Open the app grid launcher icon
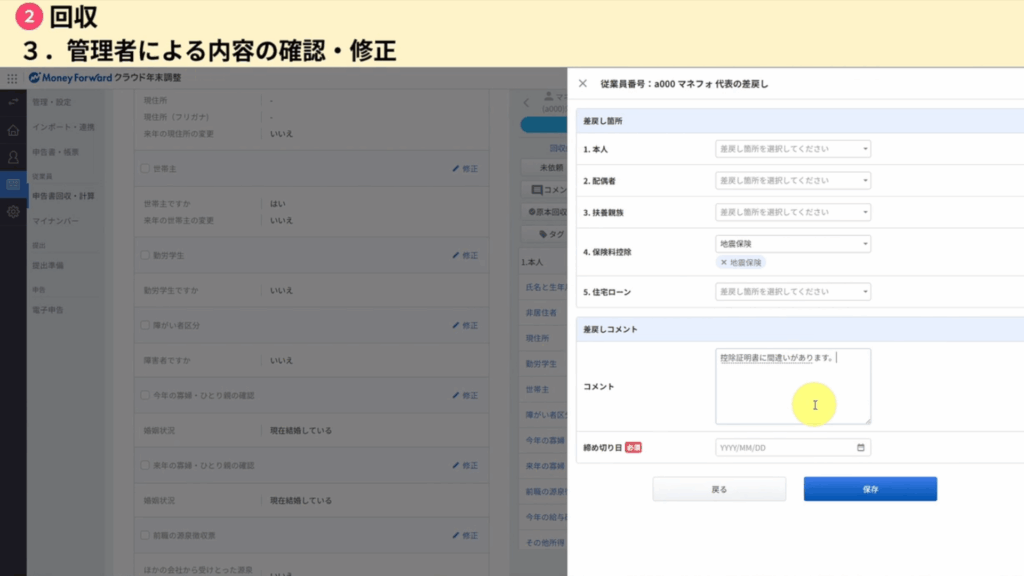This screenshot has width=1024, height=576. [x=13, y=78]
